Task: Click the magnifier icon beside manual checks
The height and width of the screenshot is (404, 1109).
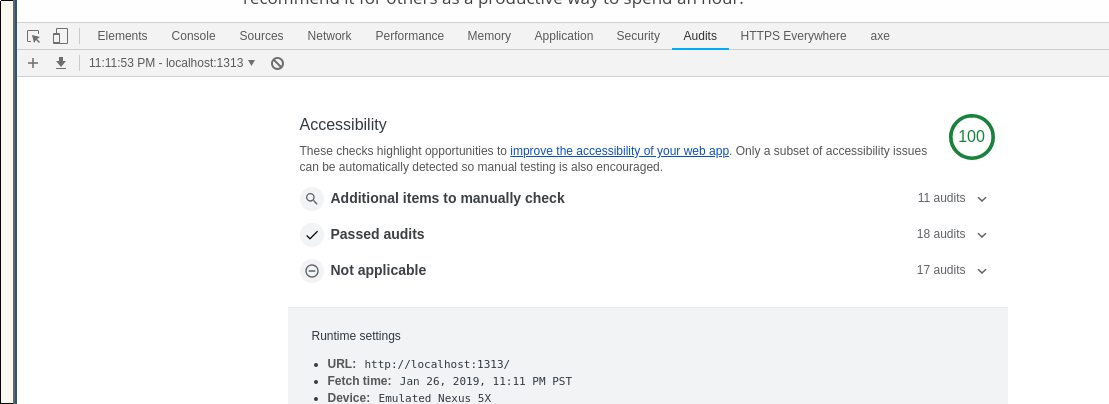Action: pos(312,199)
